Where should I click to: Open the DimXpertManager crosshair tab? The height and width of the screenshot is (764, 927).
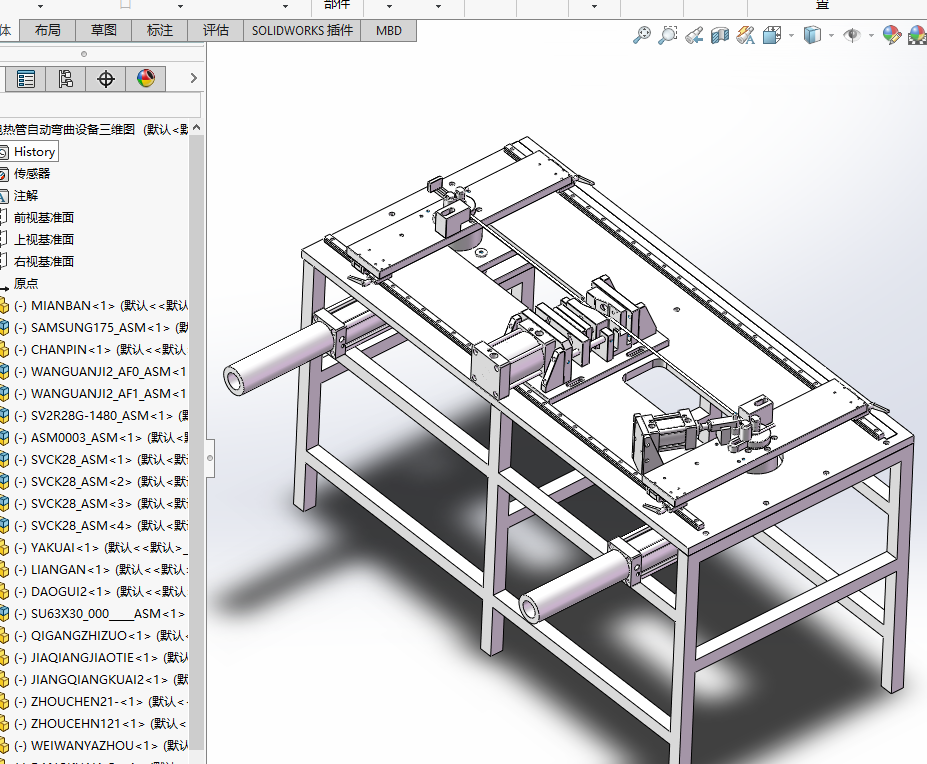pos(106,79)
